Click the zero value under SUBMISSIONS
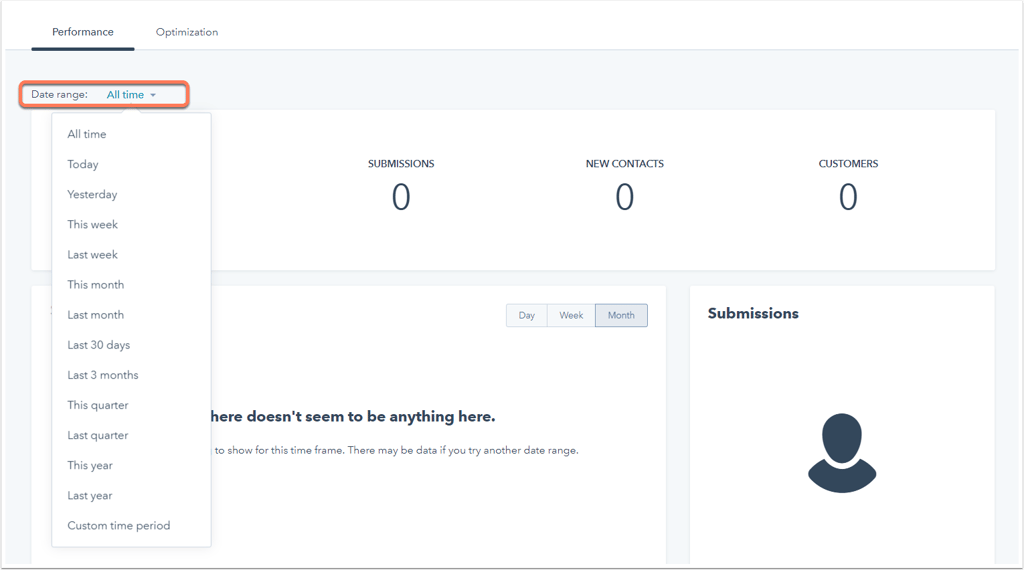Viewport: 1024px width, 570px height. pyautogui.click(x=401, y=197)
